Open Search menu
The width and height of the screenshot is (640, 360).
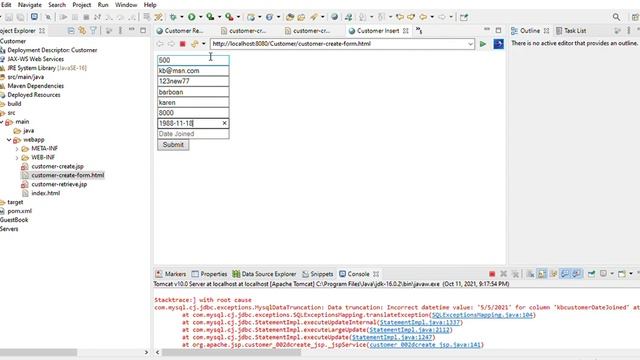pyautogui.click(x=57, y=5)
